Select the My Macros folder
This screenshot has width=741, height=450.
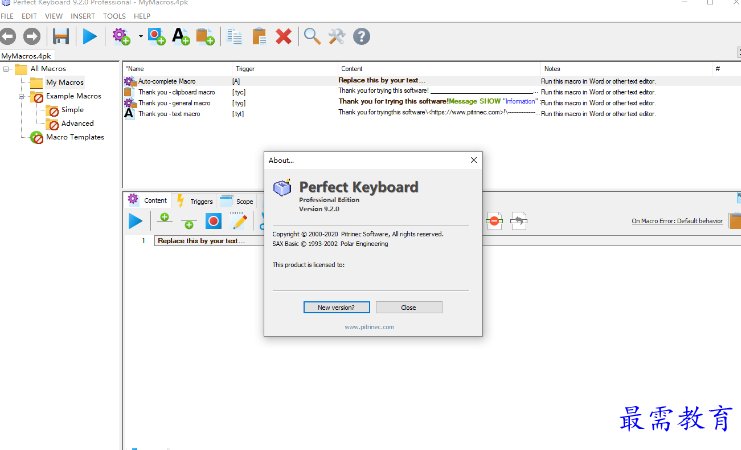(x=65, y=83)
